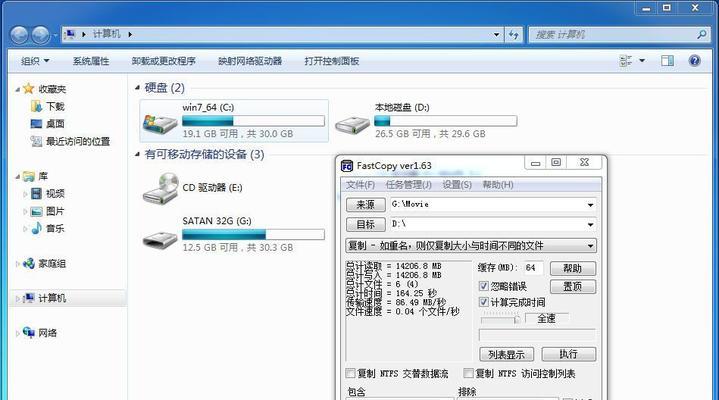Click the Explorer back navigation arrow

(19, 34)
